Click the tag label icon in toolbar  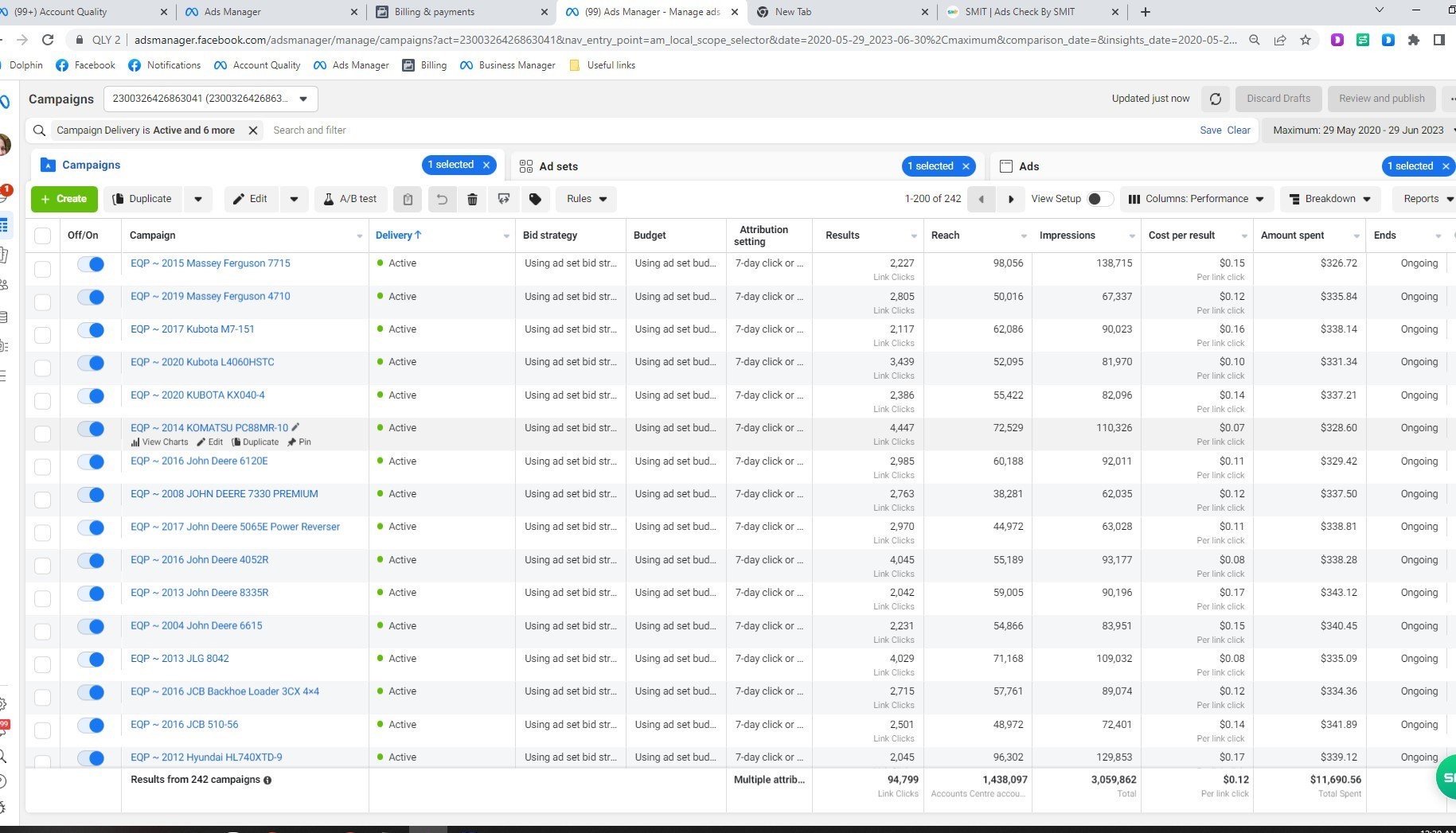535,199
